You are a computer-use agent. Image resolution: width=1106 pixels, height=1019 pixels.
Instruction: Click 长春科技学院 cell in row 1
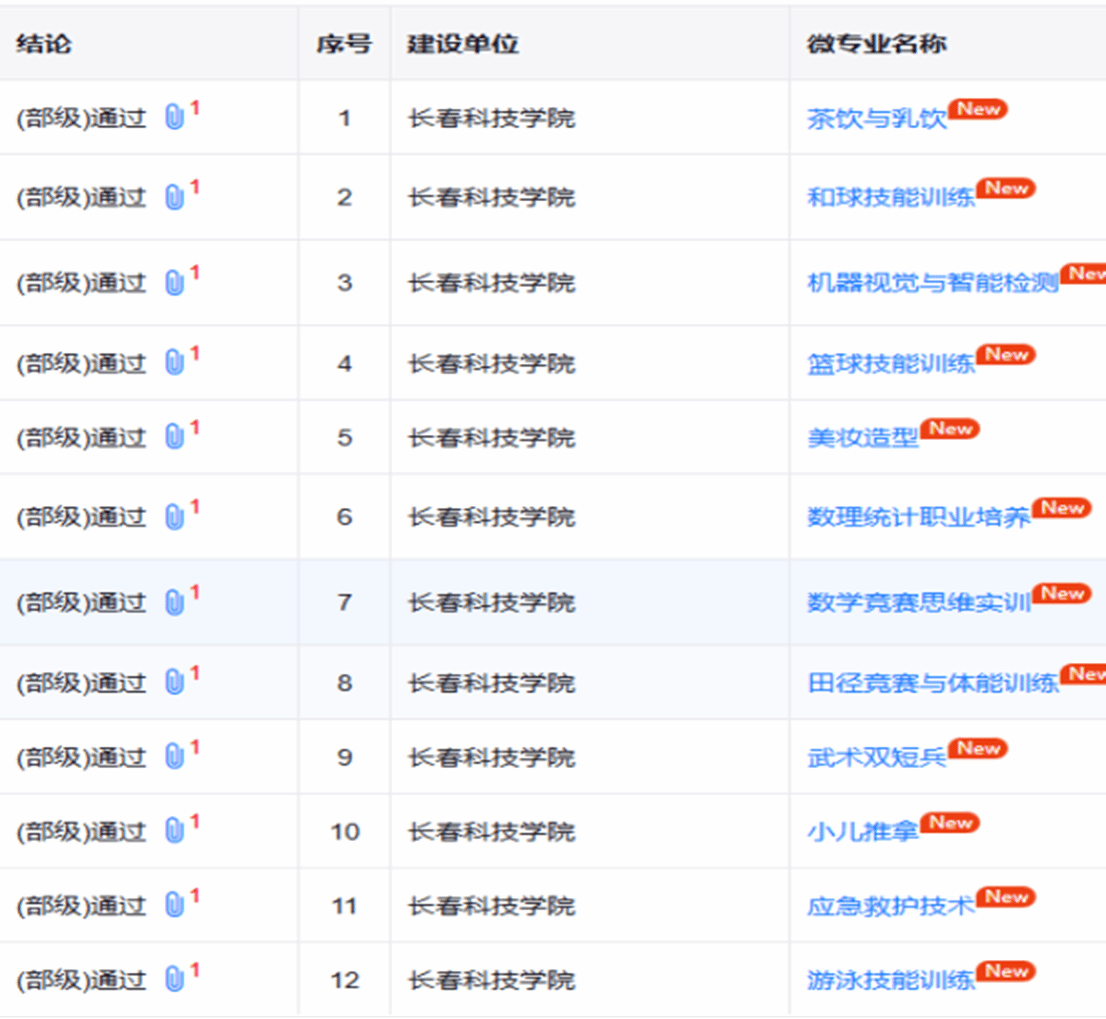492,118
